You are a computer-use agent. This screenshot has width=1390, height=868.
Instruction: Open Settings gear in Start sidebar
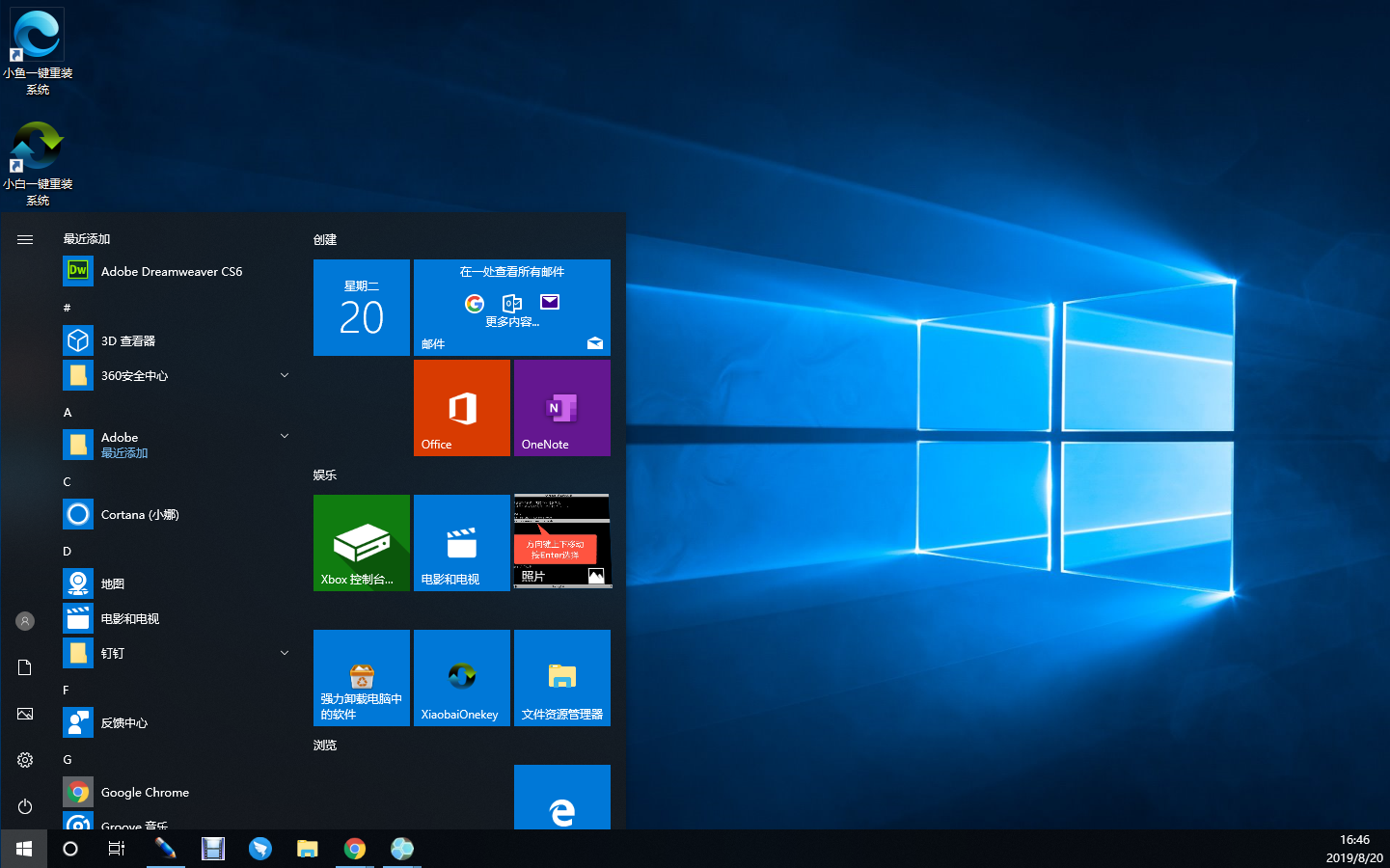click(x=25, y=760)
